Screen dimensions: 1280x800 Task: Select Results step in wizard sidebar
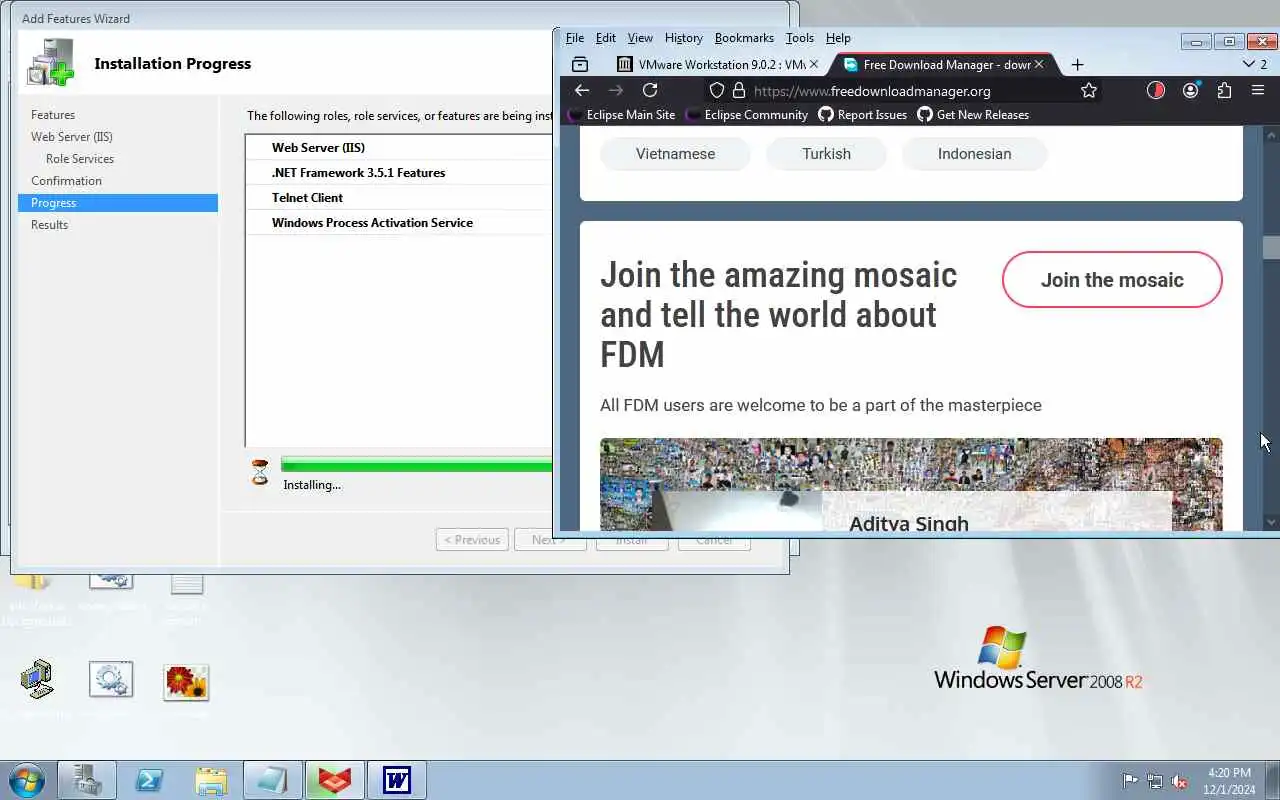coord(49,225)
